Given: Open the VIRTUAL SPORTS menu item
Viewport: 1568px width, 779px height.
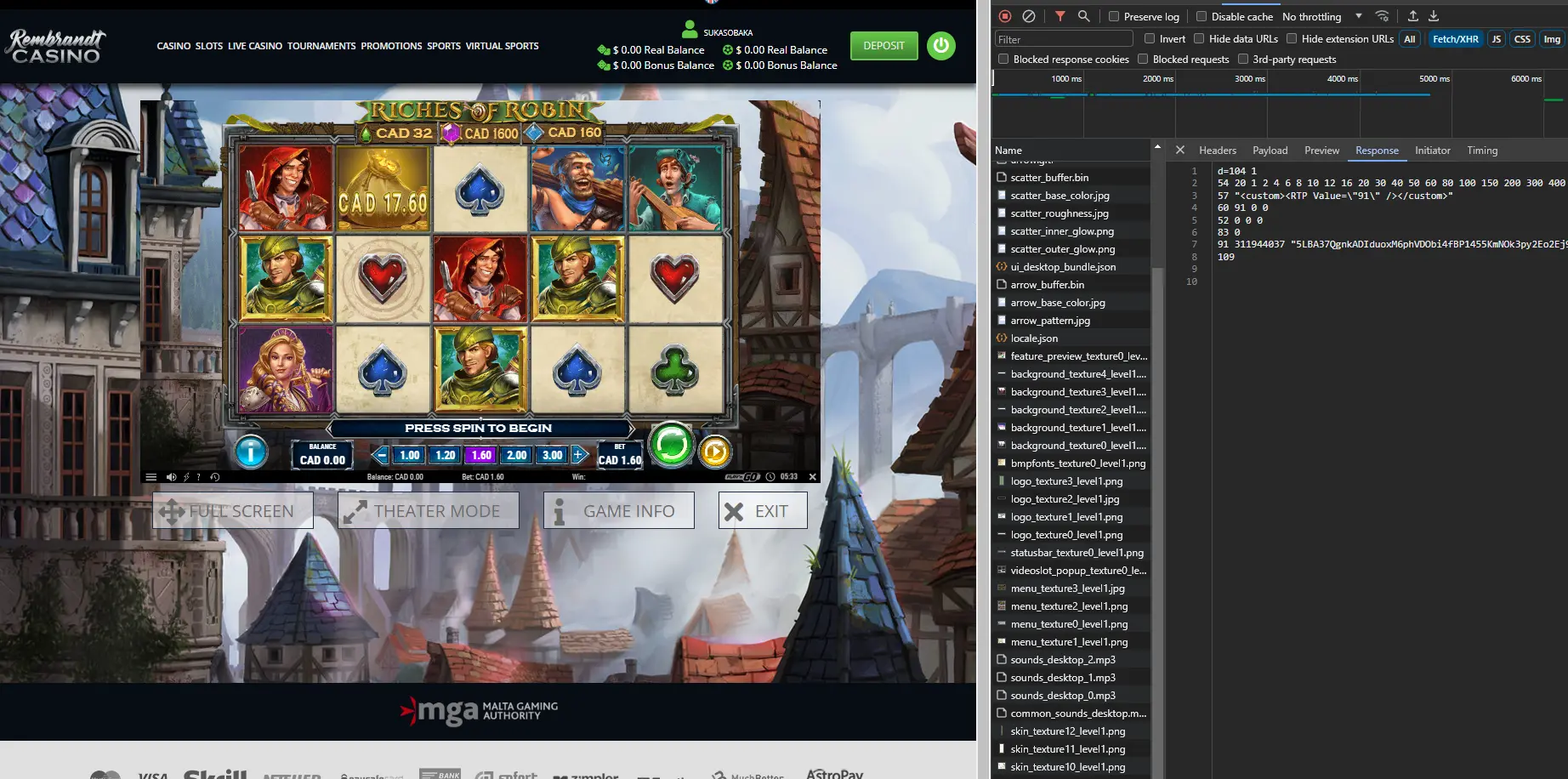Looking at the screenshot, I should point(502,46).
